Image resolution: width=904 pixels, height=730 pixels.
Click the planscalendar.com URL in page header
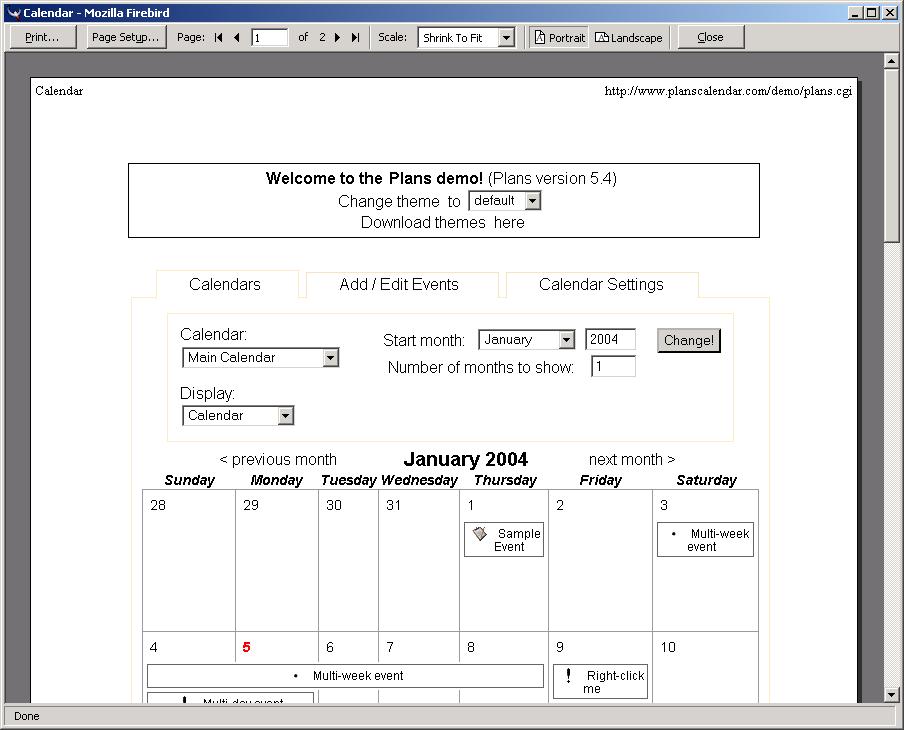tap(728, 91)
